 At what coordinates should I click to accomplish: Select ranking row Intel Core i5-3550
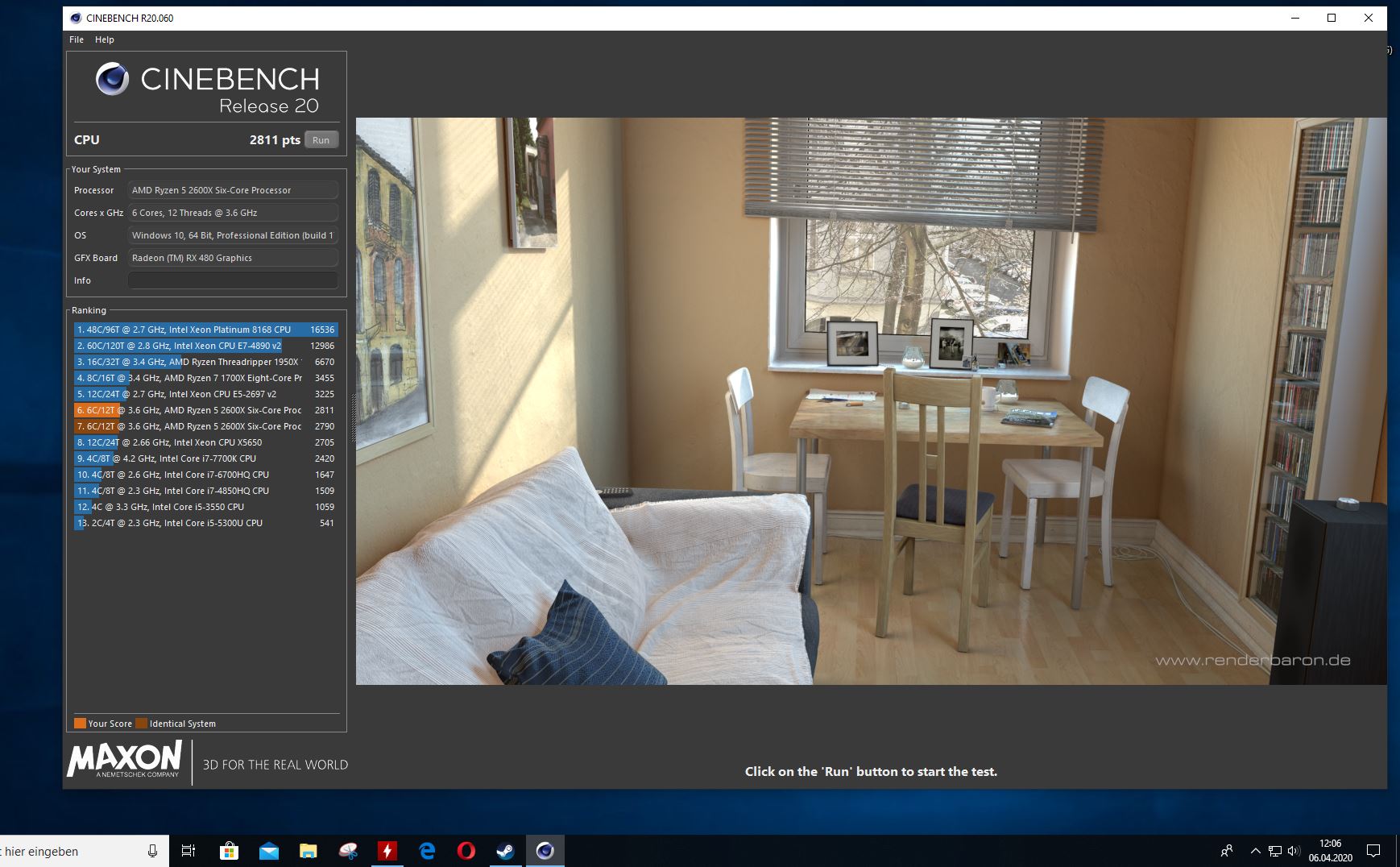(206, 507)
